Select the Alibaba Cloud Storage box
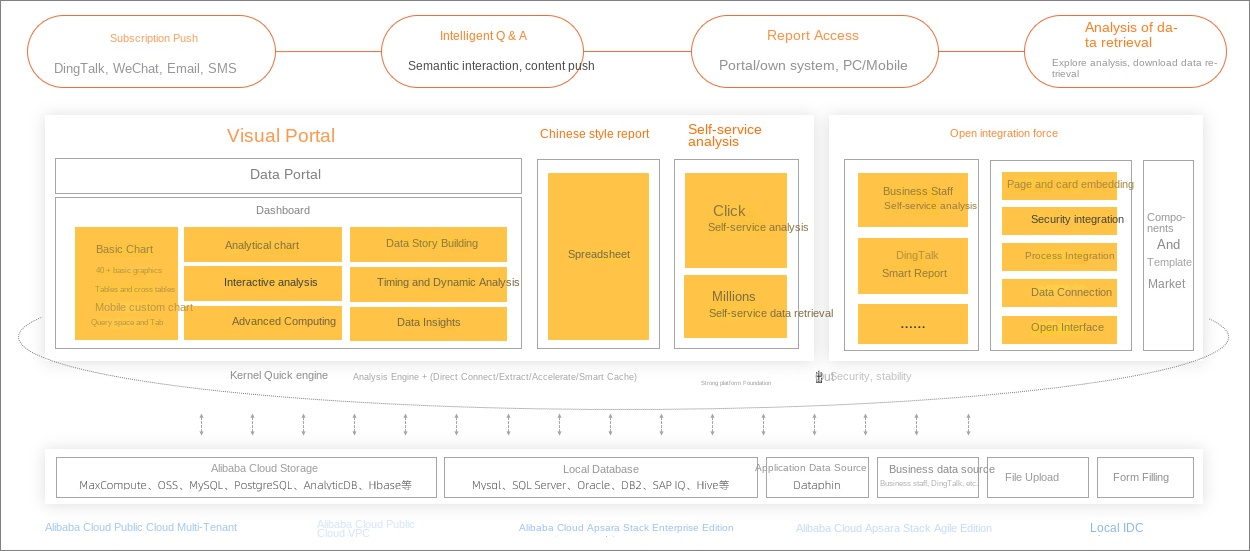Screen dimensions: 1250x551 click(246, 477)
